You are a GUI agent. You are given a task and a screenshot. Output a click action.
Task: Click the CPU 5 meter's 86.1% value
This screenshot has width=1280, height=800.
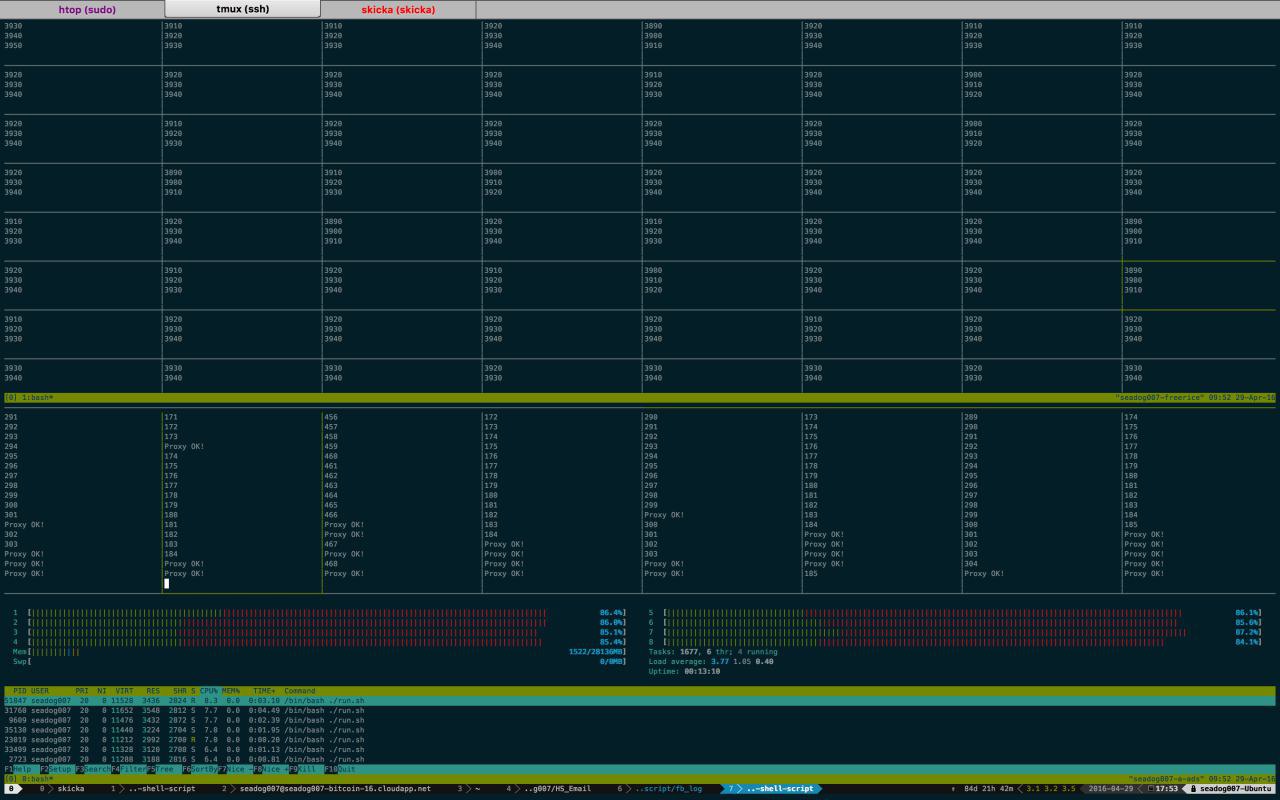[1247, 613]
